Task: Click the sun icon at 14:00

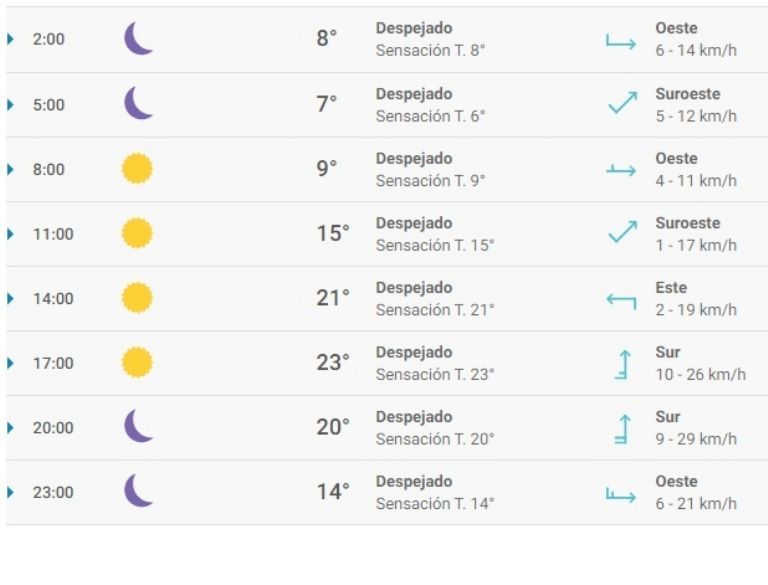Action: click(137, 298)
